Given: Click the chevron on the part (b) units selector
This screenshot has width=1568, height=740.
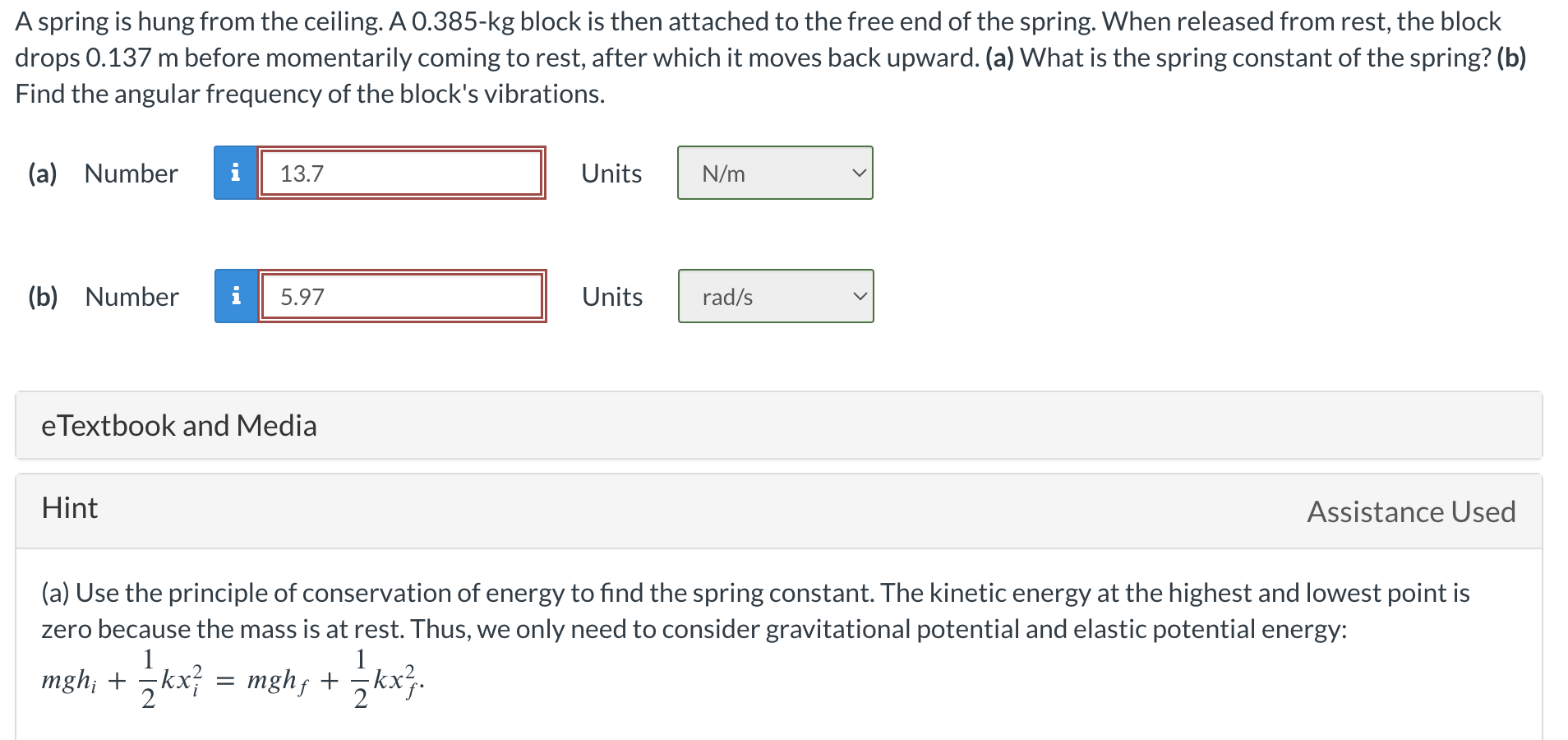Looking at the screenshot, I should (x=859, y=296).
